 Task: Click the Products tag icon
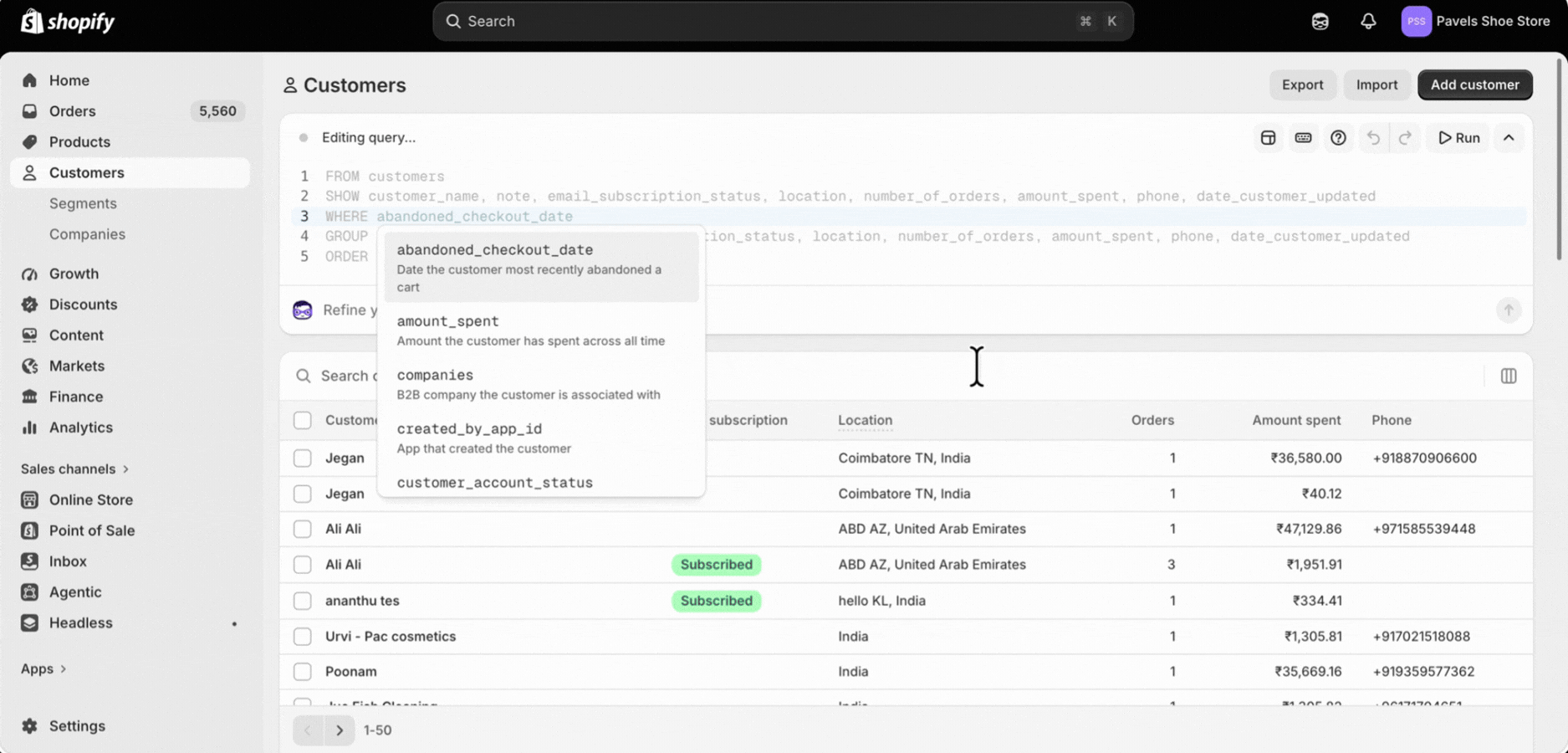coord(30,142)
